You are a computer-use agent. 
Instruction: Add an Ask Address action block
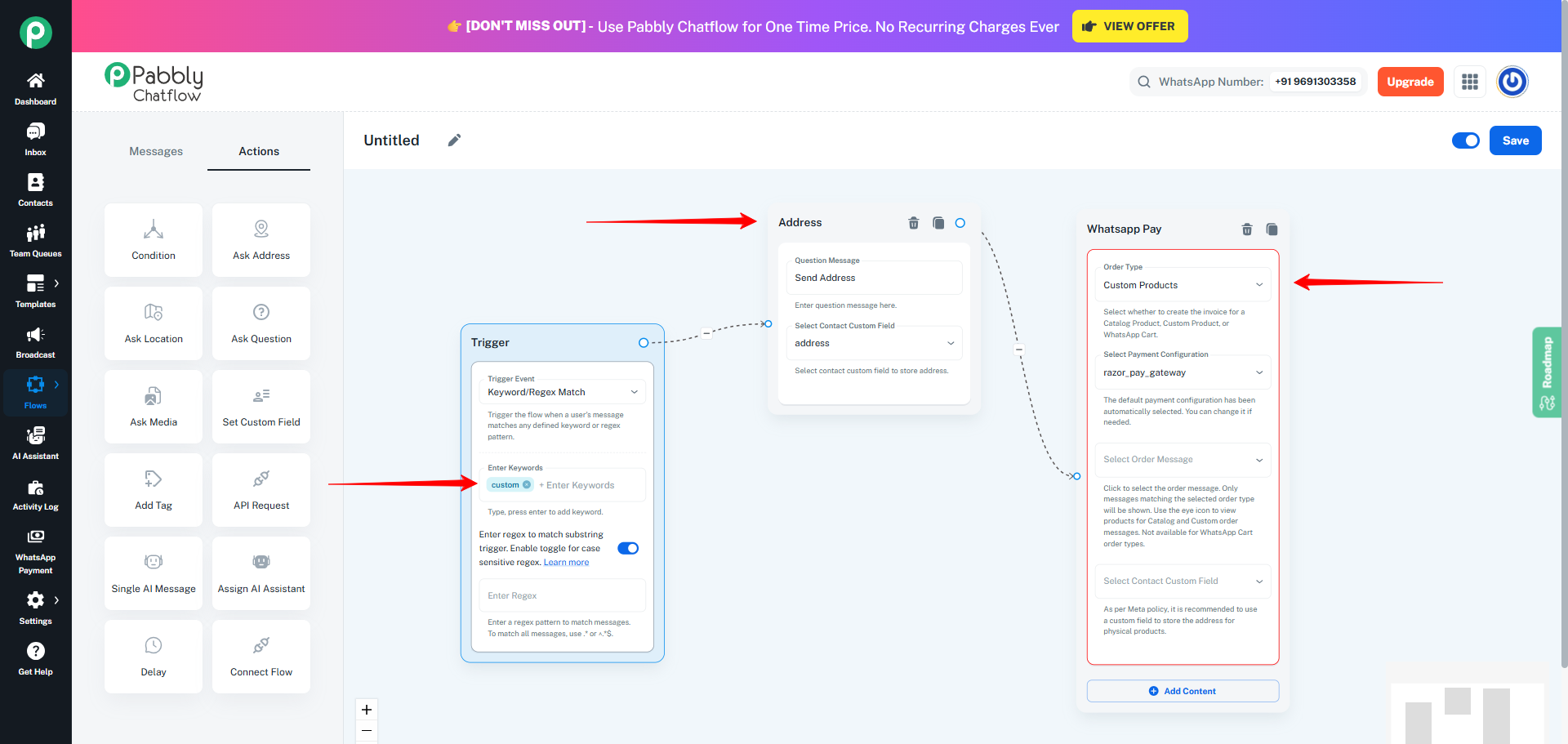click(261, 240)
